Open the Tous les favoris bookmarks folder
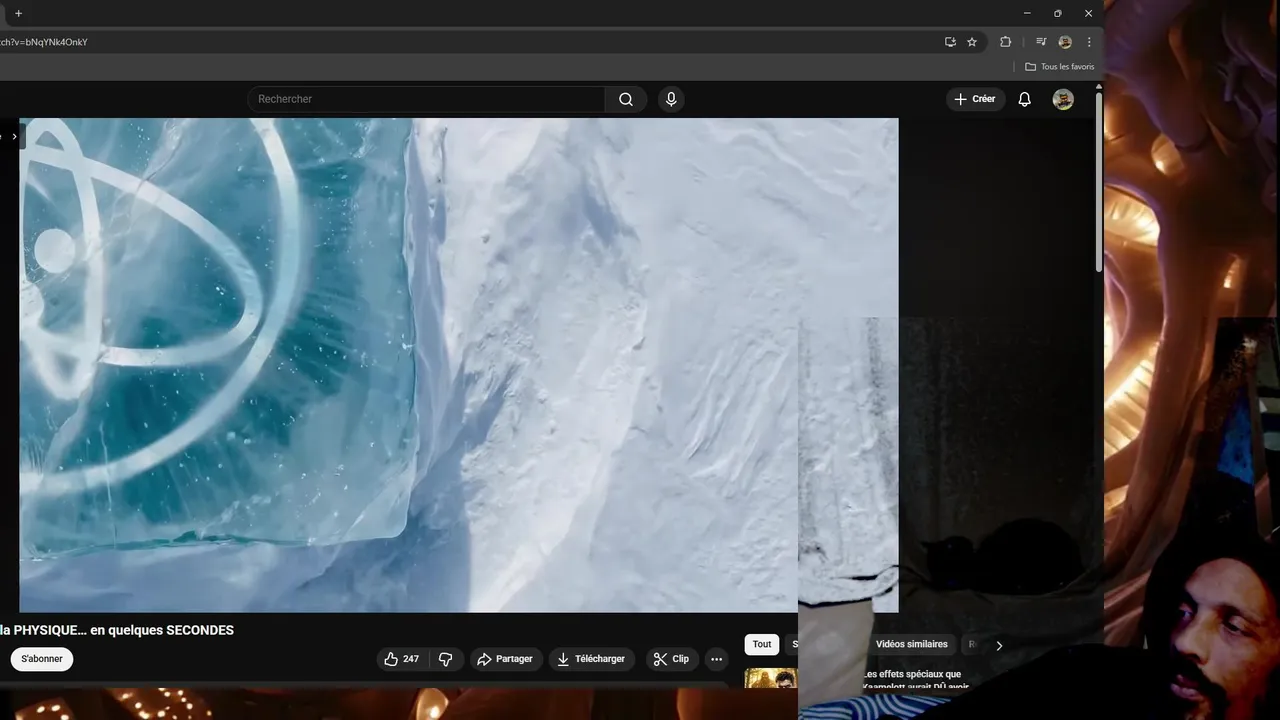Screen dimensions: 1280x720 (x=1060, y=67)
